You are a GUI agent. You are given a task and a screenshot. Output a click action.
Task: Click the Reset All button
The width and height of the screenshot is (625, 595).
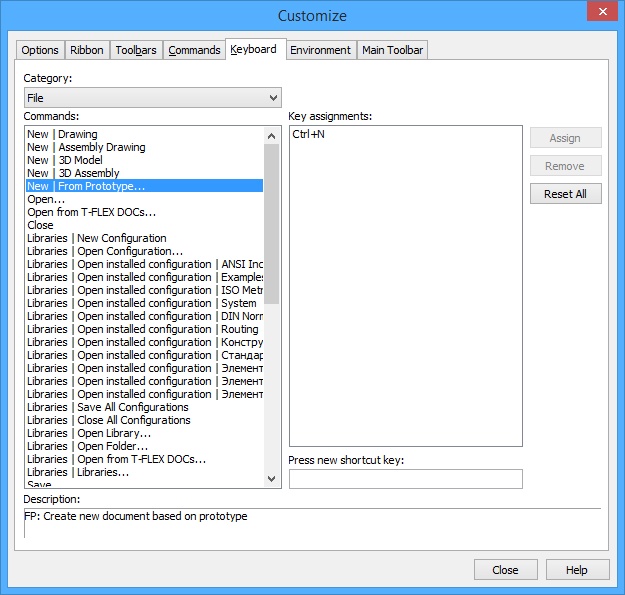tap(565, 194)
